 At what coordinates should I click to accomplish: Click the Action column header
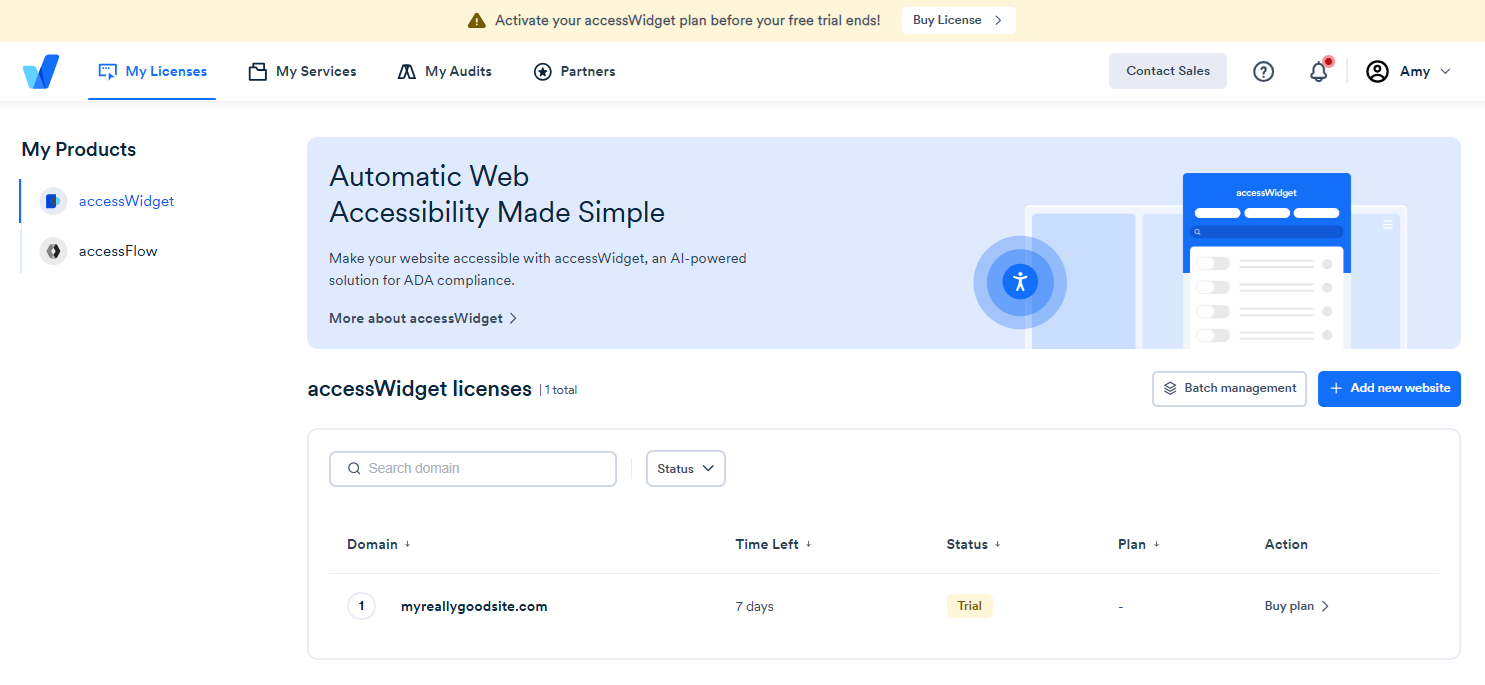pyautogui.click(x=1286, y=545)
